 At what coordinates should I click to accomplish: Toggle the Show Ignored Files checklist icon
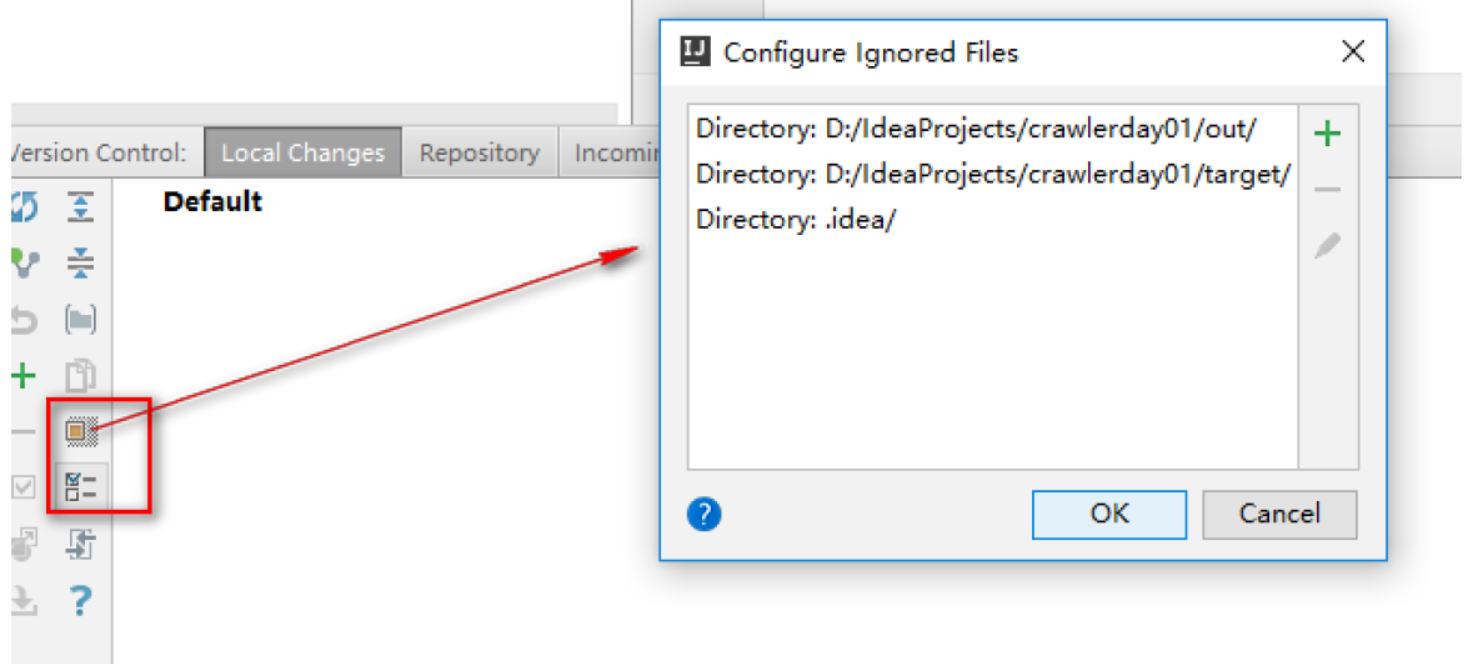(80, 487)
